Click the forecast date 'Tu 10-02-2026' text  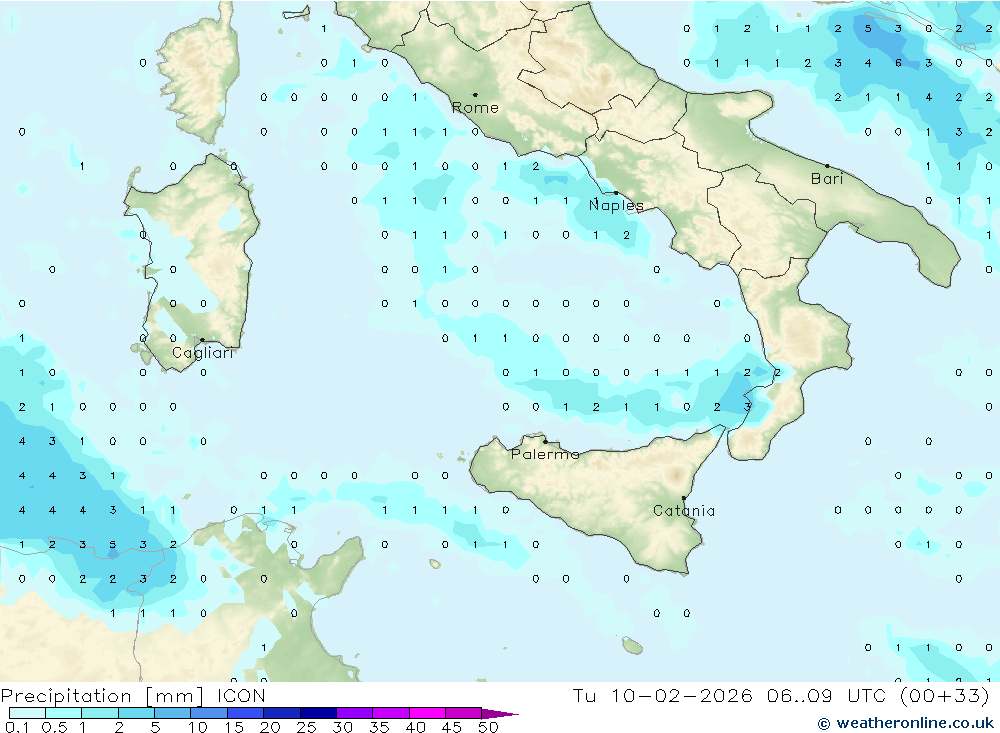(x=662, y=695)
